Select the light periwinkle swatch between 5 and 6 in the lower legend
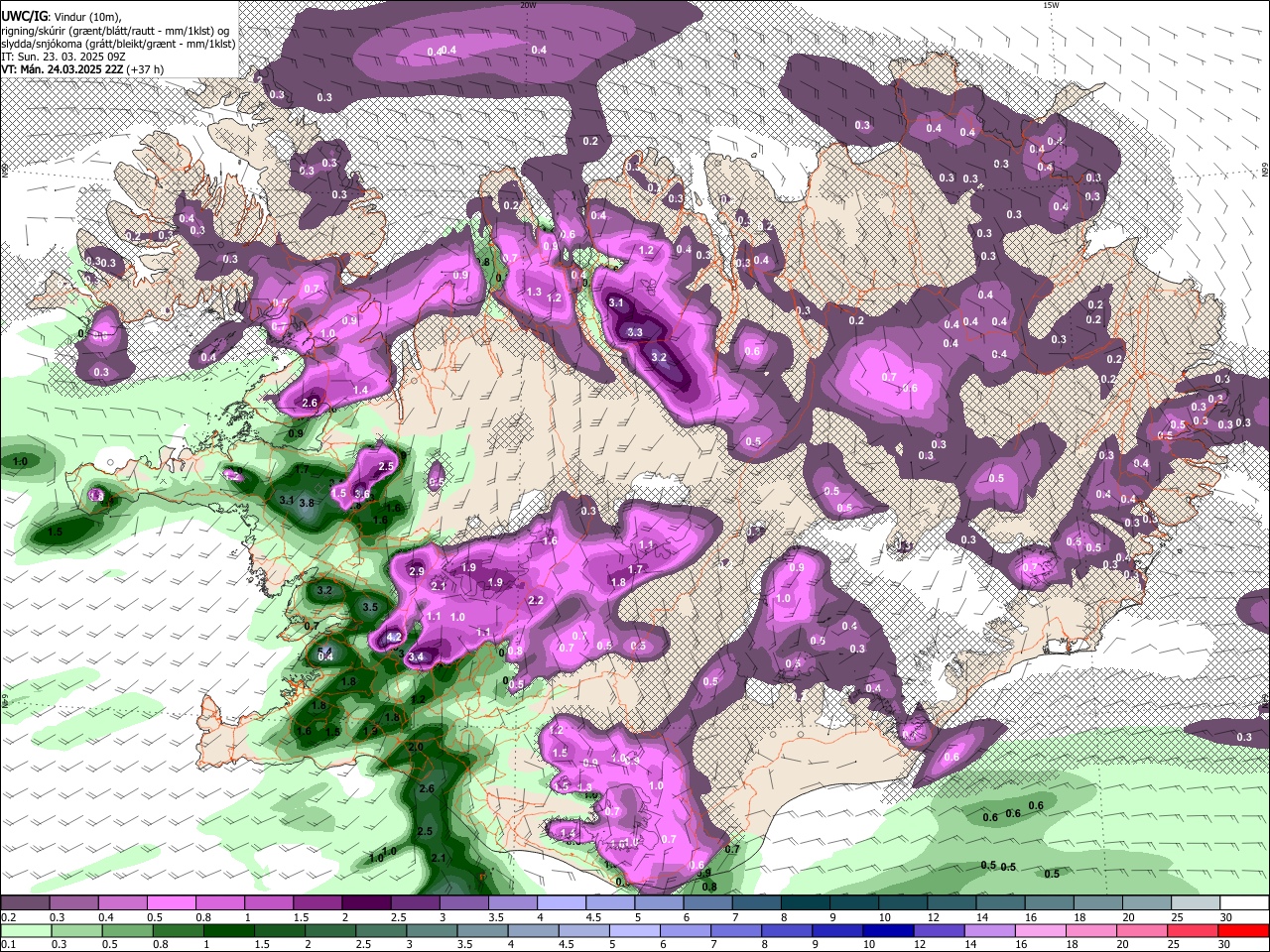 pos(635,931)
